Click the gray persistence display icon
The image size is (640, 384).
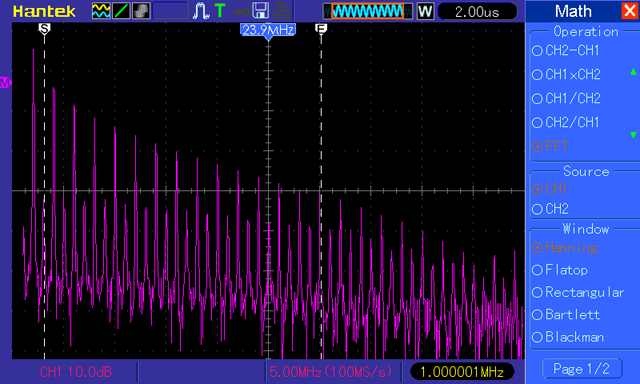[x=142, y=11]
